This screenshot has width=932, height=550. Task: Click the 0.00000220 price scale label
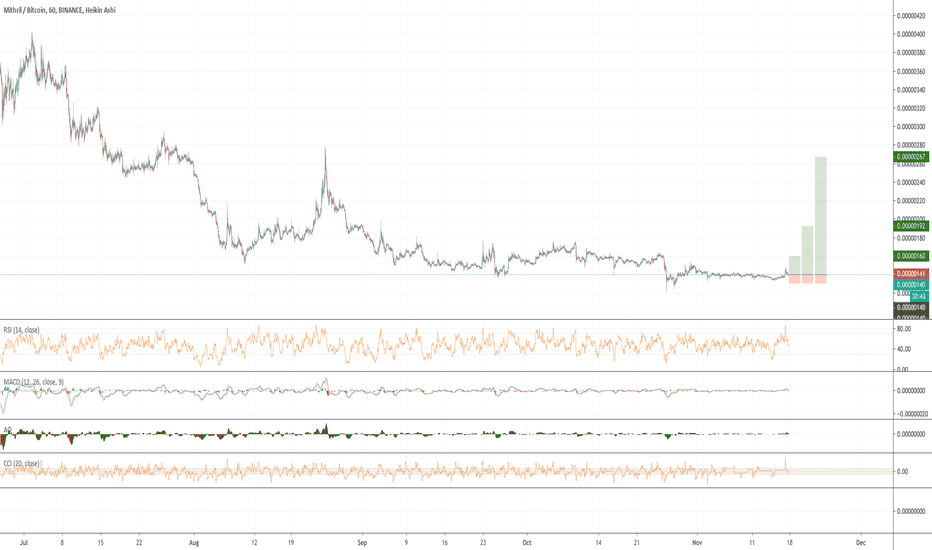tap(911, 201)
